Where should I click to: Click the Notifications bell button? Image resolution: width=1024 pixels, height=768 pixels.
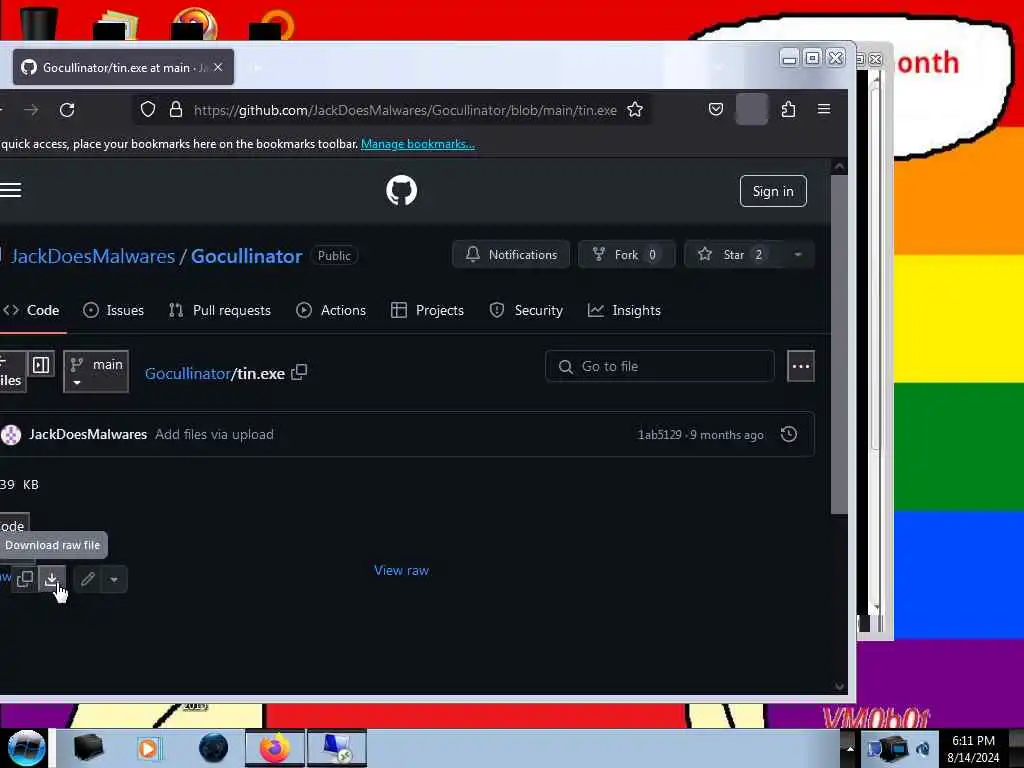pos(511,255)
